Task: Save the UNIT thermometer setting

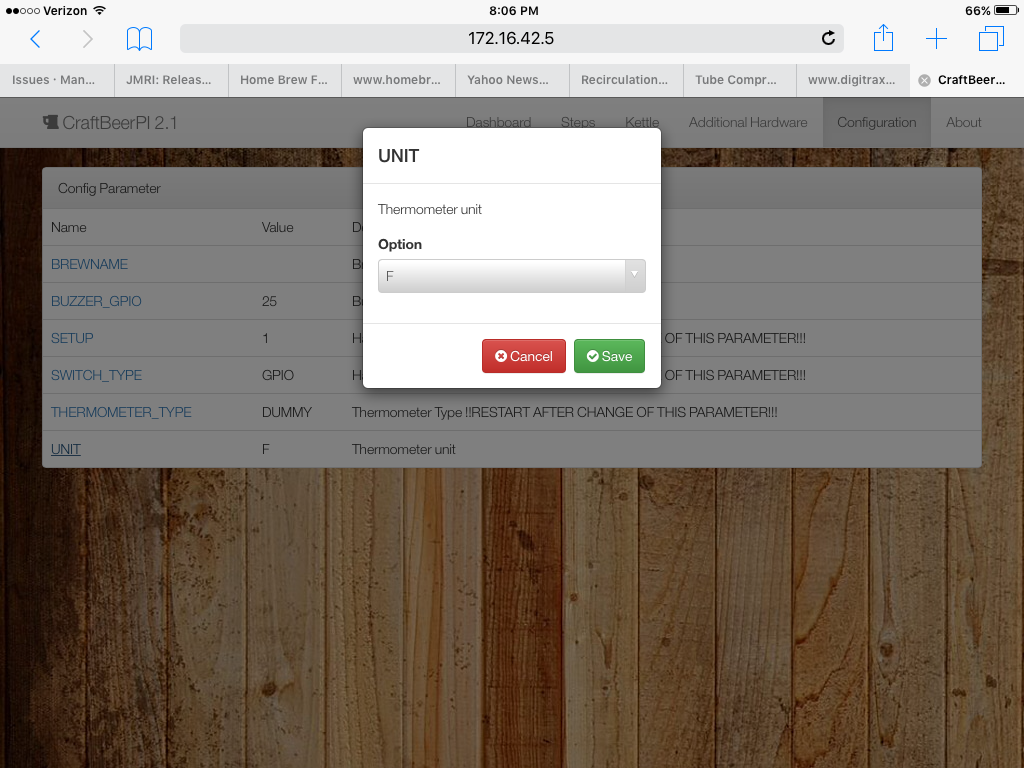Action: coord(609,356)
